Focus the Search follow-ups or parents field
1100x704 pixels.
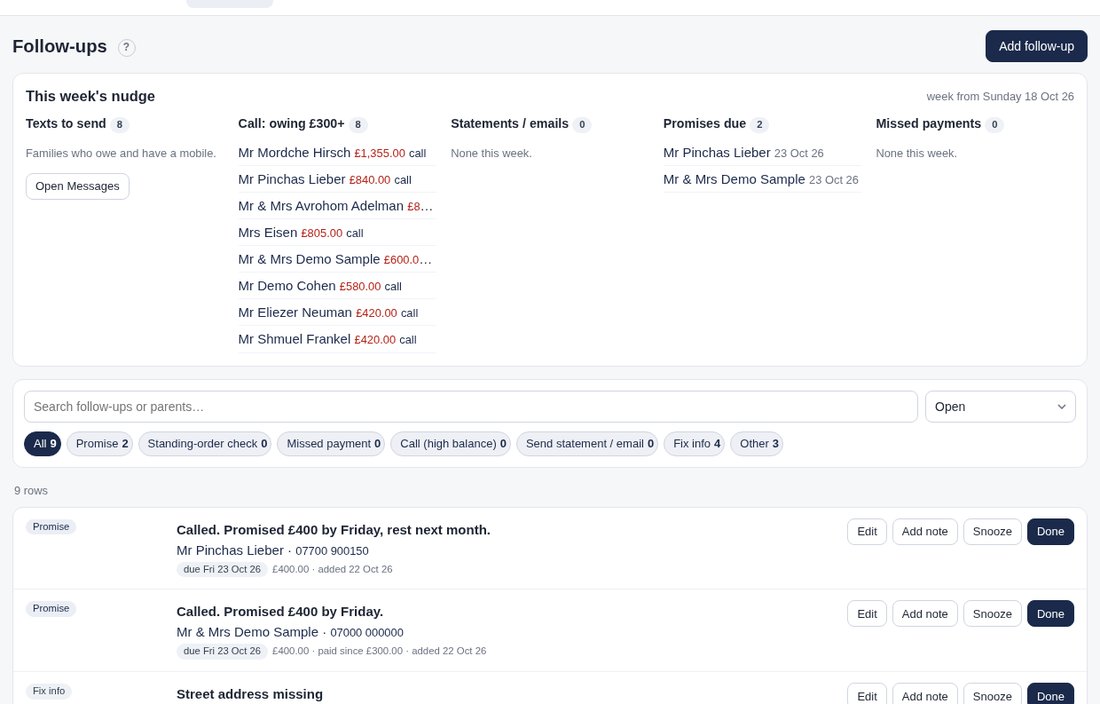pyautogui.click(x=471, y=407)
